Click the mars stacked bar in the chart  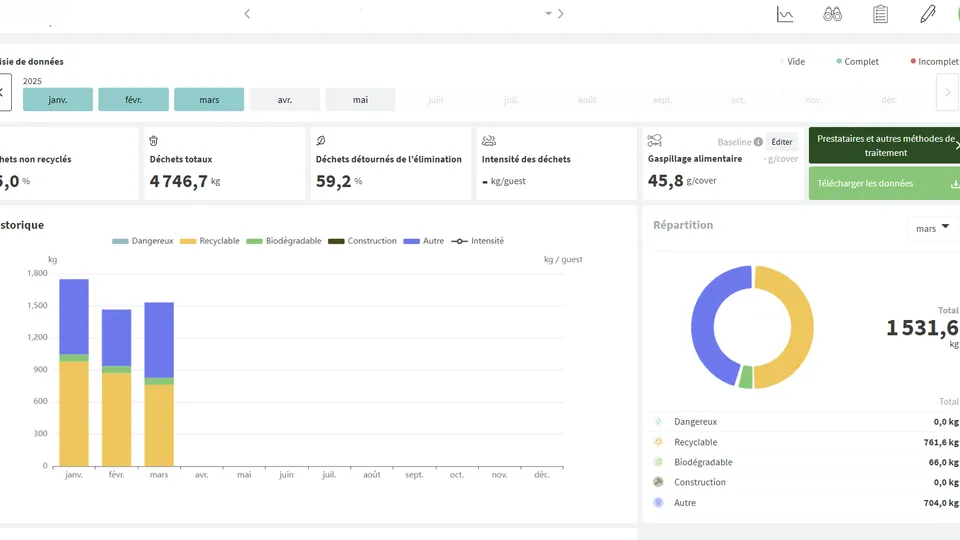click(x=159, y=384)
